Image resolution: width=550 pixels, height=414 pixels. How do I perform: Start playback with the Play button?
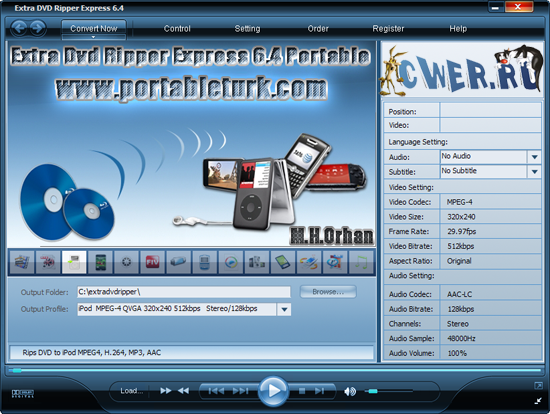click(x=274, y=390)
